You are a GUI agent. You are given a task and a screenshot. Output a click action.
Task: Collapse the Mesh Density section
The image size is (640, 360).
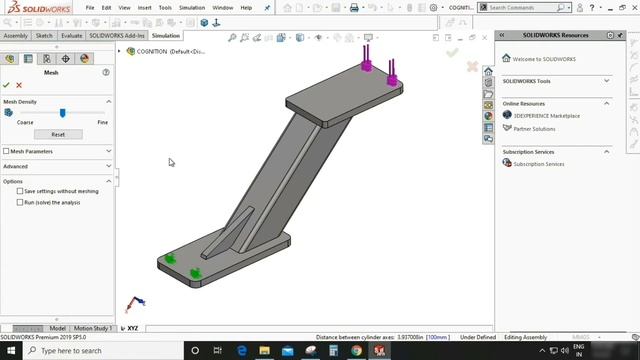click(x=109, y=102)
